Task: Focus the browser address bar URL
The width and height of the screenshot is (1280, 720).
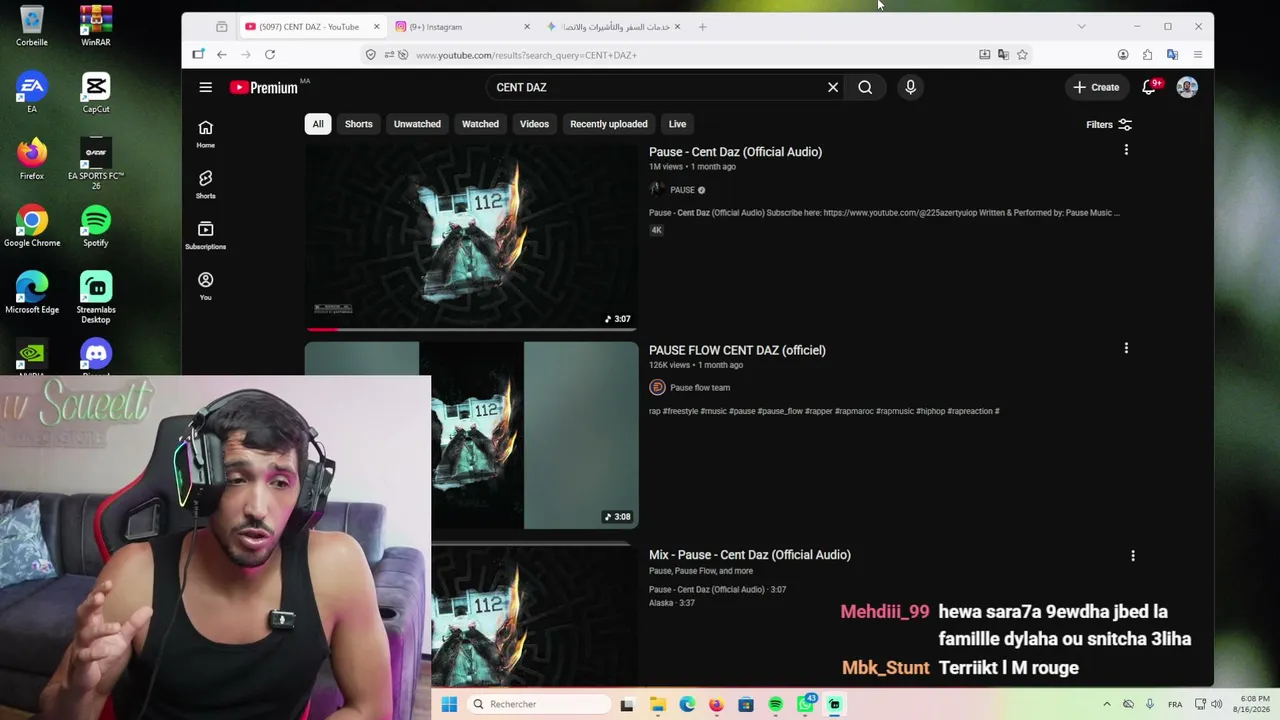Action: pos(690,55)
